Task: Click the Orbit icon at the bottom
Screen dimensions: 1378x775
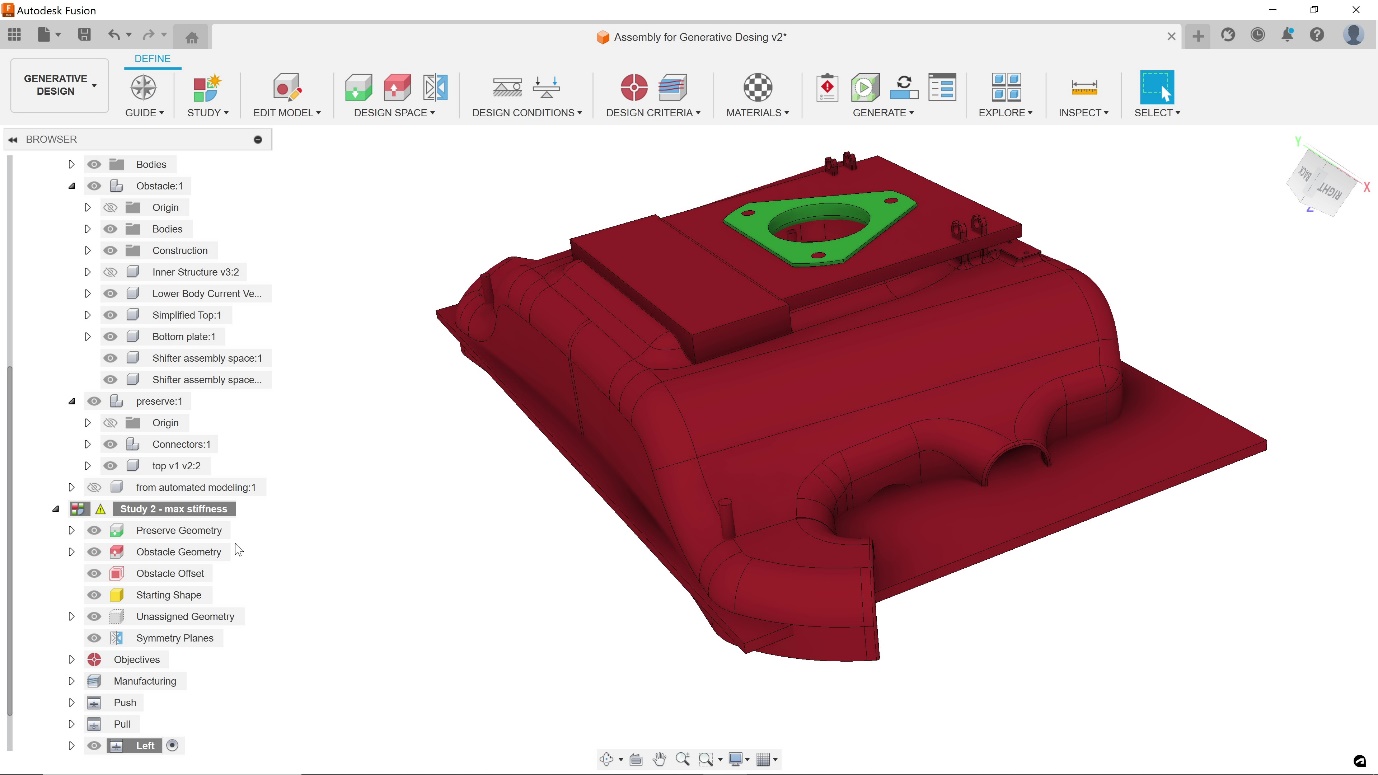Action: click(x=607, y=759)
